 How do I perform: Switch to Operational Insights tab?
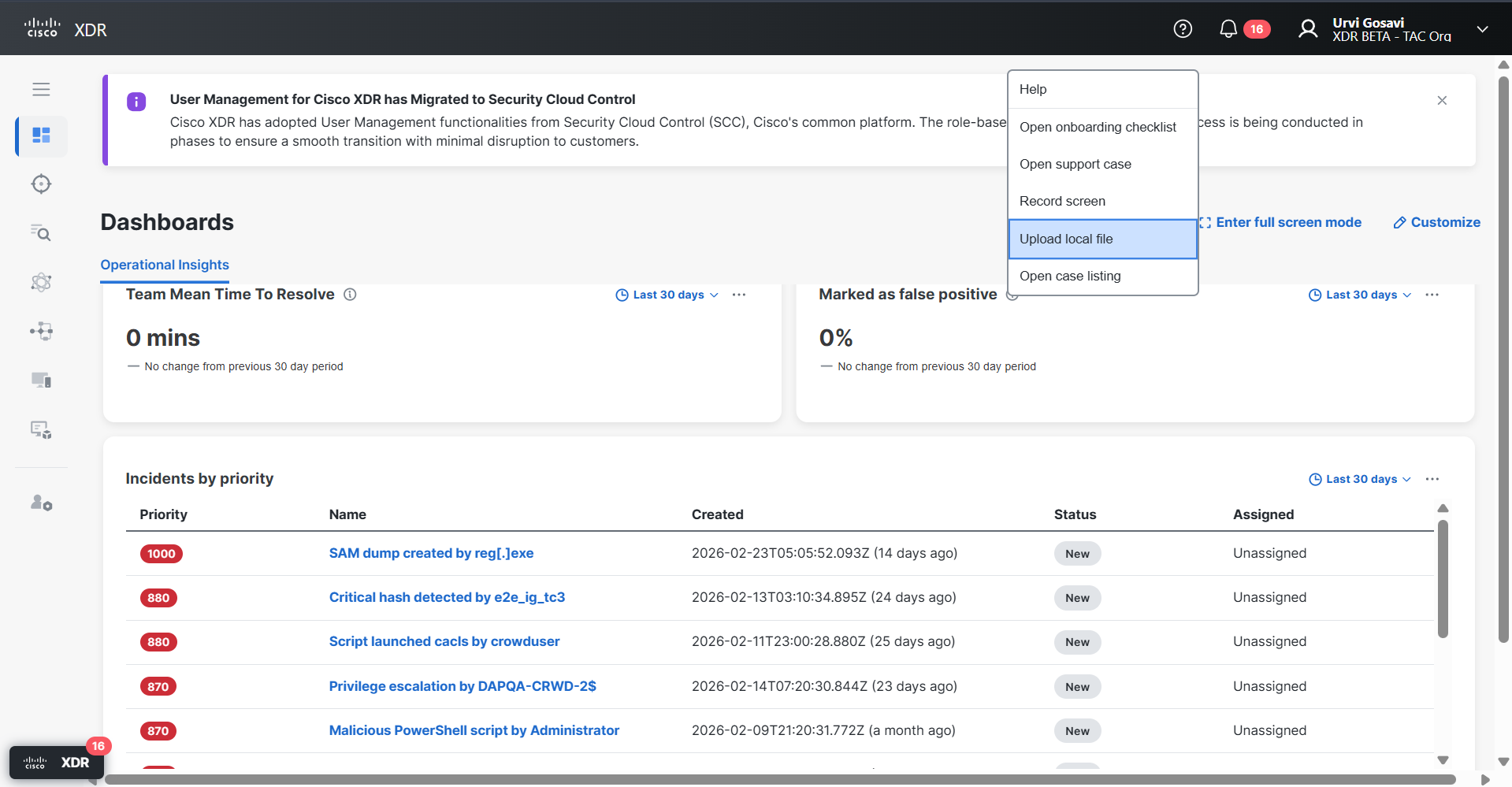pos(165,265)
